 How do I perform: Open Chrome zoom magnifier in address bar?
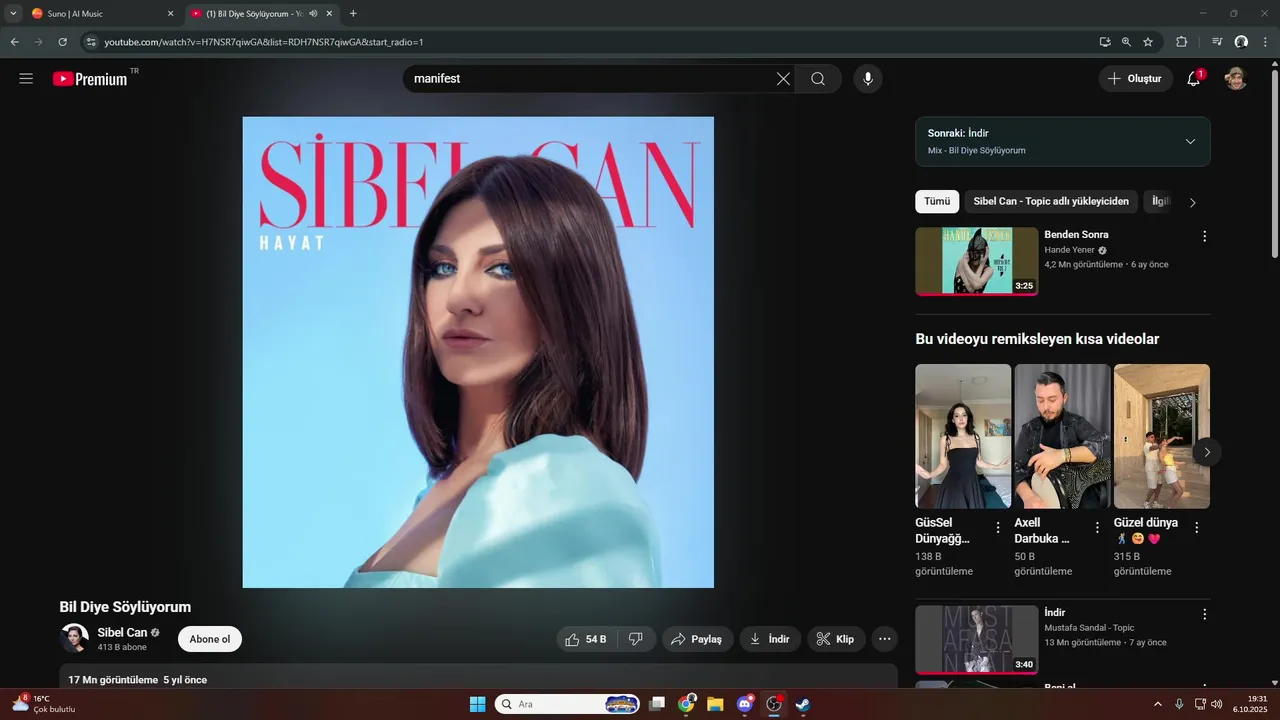tap(1126, 42)
